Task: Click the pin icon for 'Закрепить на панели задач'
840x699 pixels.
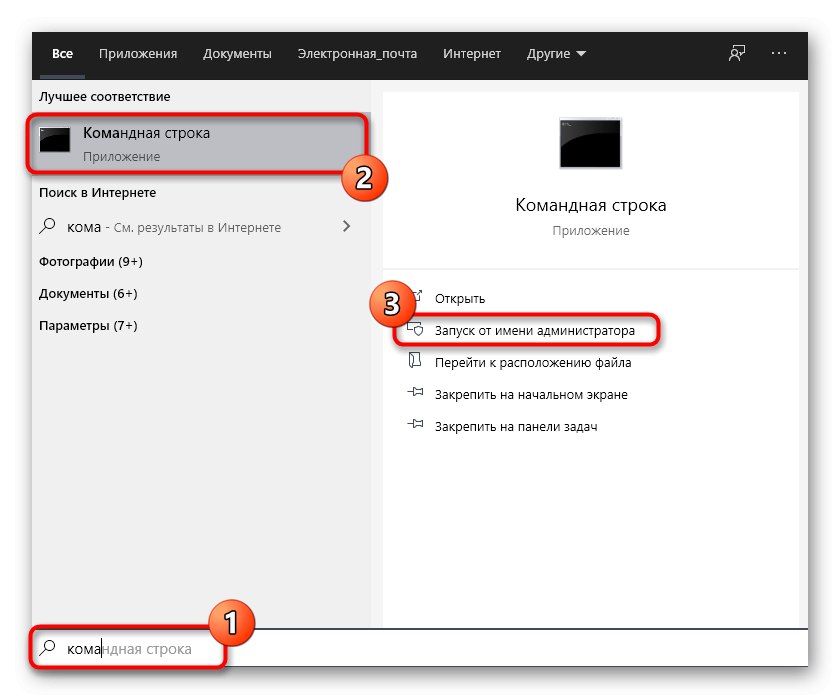Action: pos(416,425)
